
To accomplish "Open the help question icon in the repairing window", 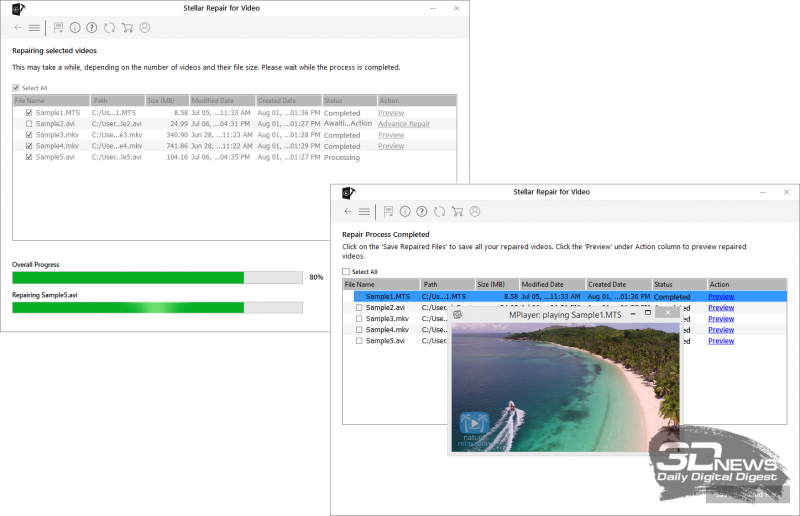I will click(91, 28).
